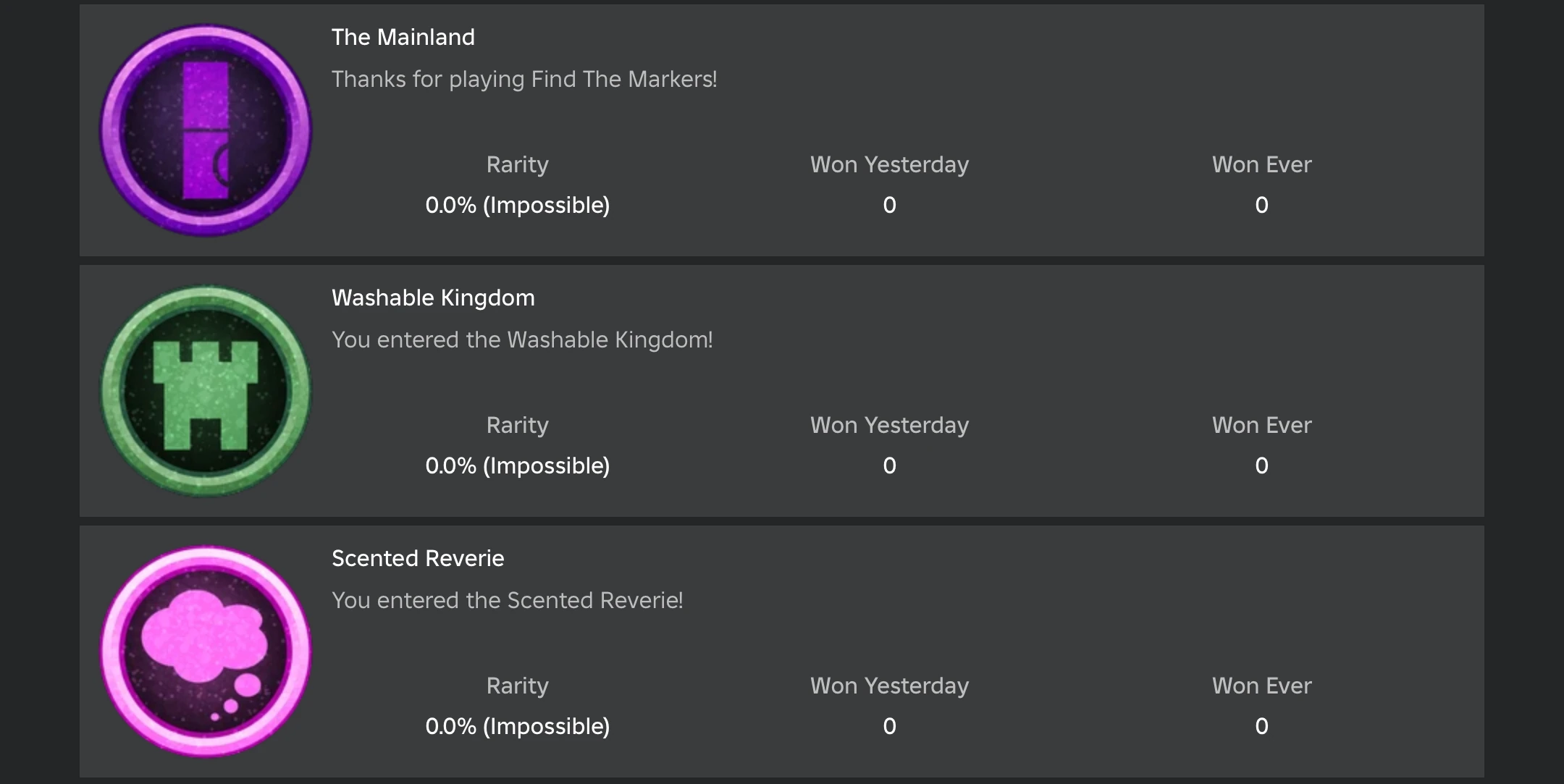Click the purple marker icon for The Mainland badge
This screenshot has width=1564, height=784.
coord(205,130)
